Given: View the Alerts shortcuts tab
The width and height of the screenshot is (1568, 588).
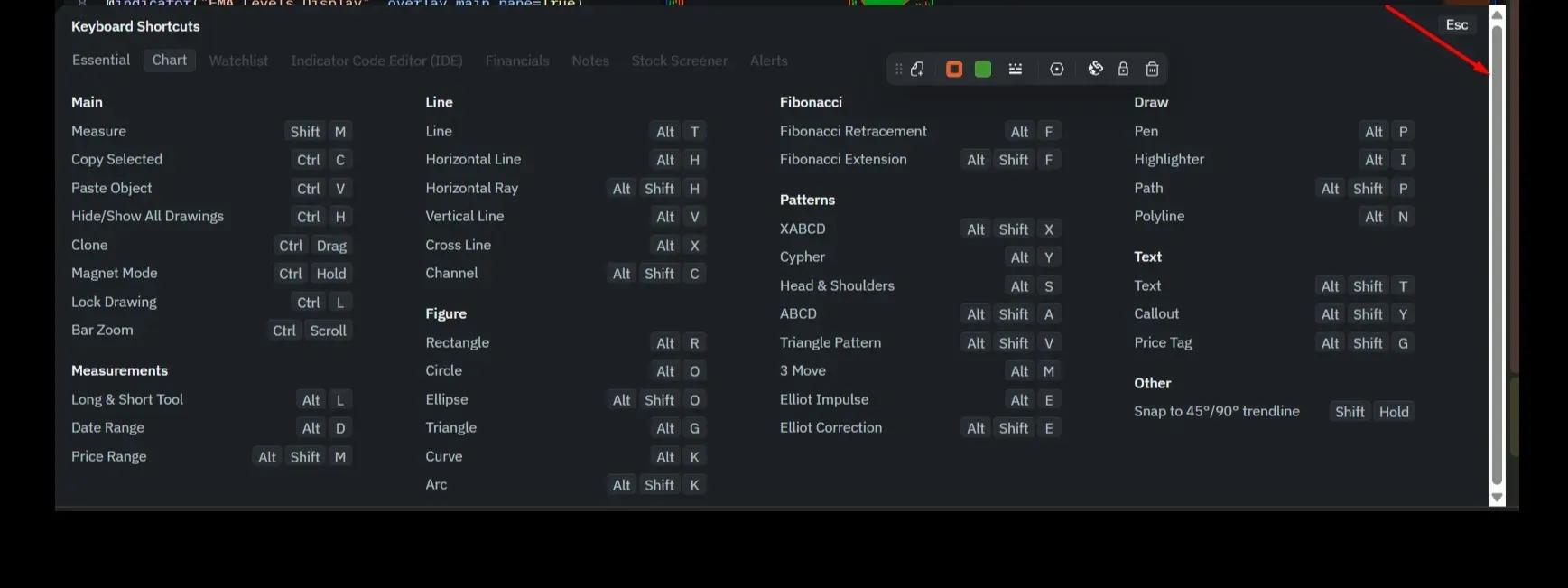Looking at the screenshot, I should [x=769, y=61].
